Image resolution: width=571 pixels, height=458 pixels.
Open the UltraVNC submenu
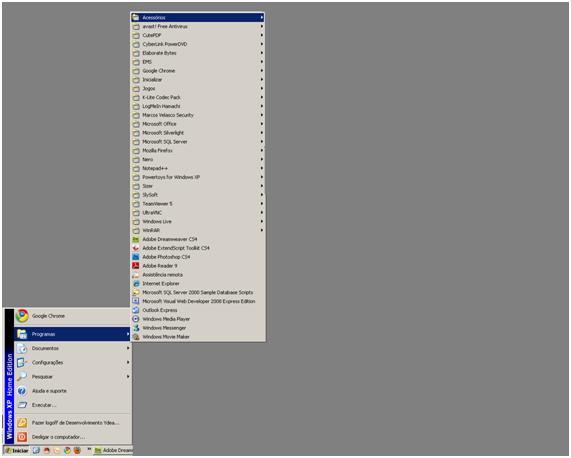click(x=198, y=213)
